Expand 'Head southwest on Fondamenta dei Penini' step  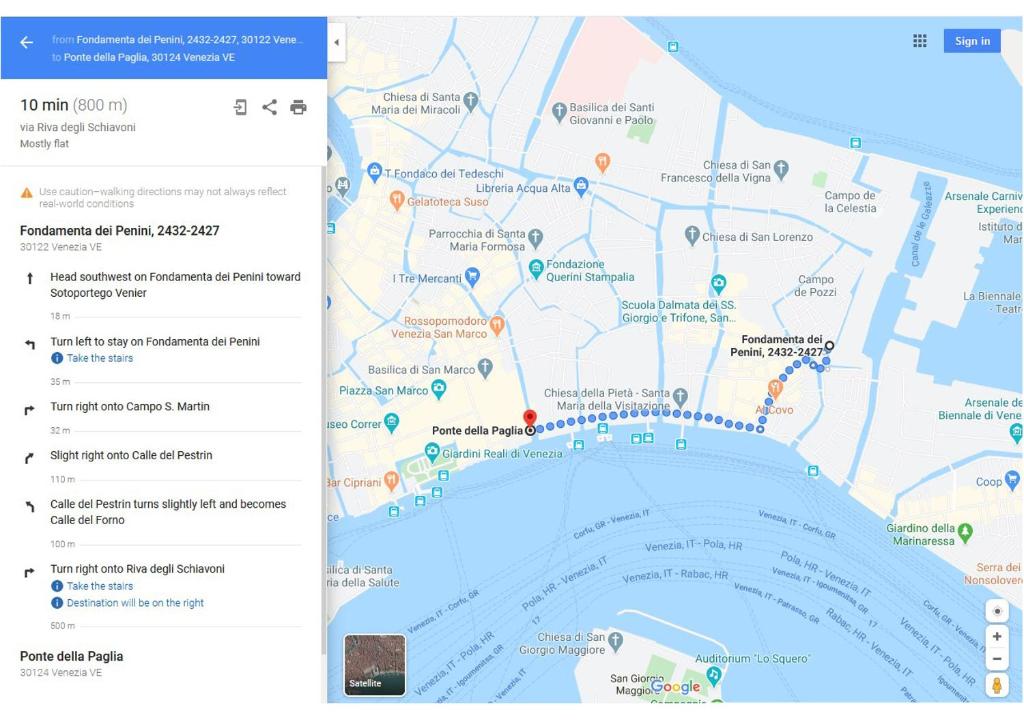click(175, 285)
